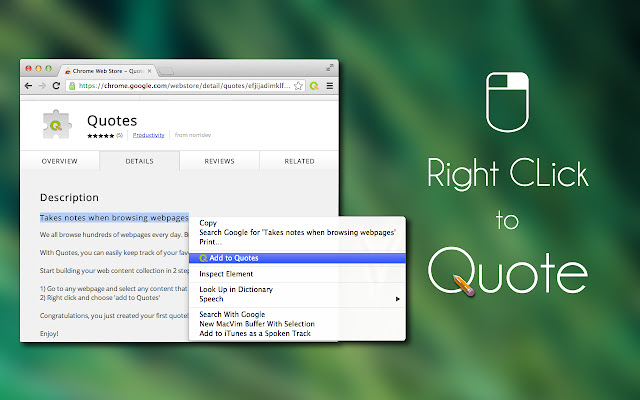Viewport: 640px width, 400px height.
Task: Open the Quotes extension icon in the toolbar
Action: 314,86
